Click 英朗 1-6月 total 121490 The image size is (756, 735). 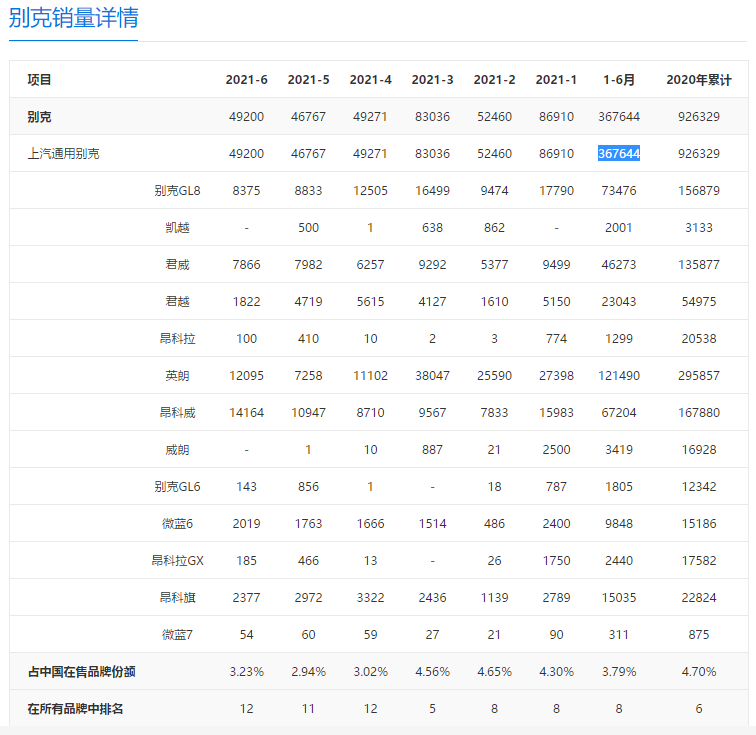click(x=619, y=376)
